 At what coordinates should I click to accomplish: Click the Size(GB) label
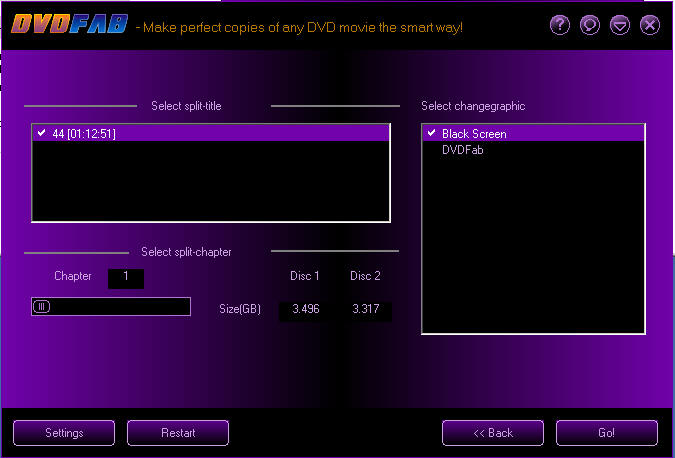[240, 309]
